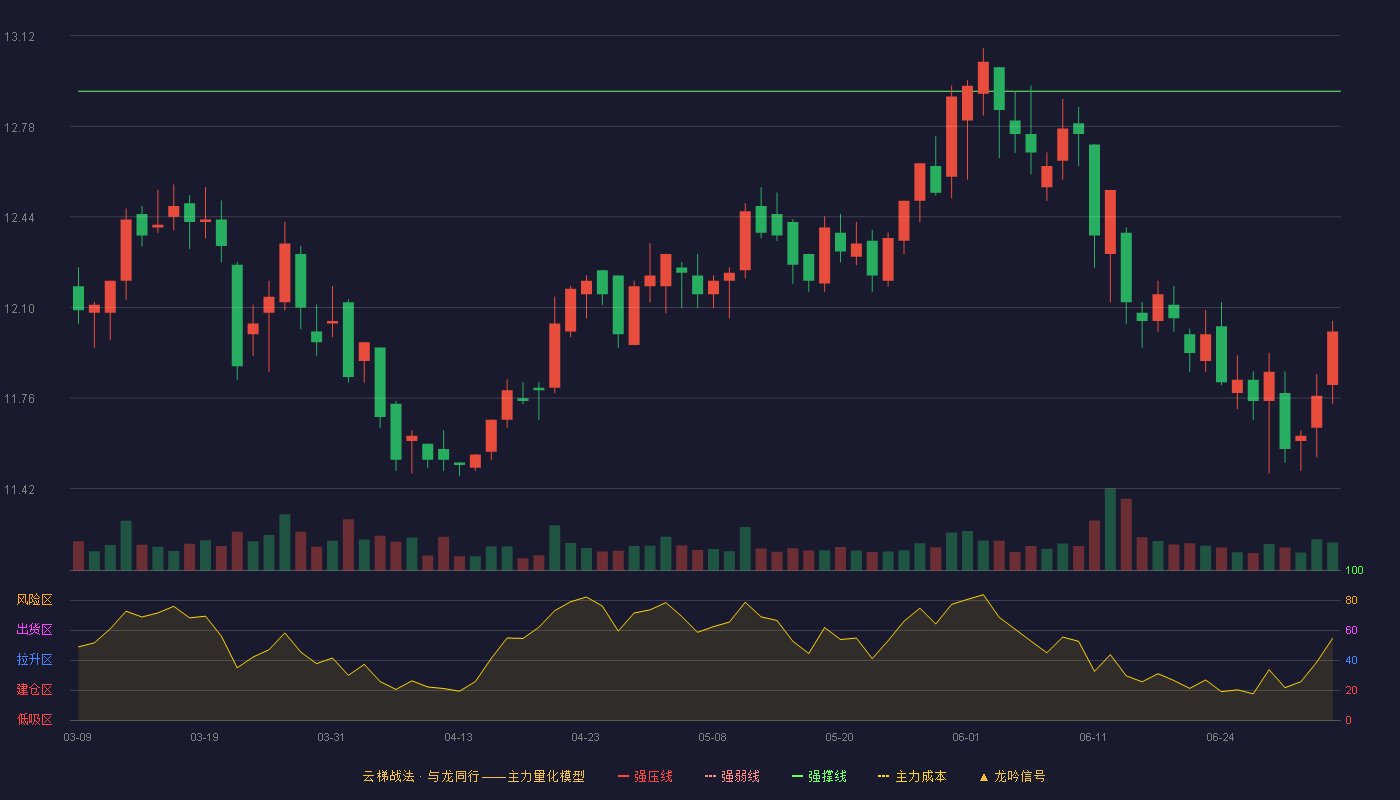Click the first green candlestick above 03-09
Viewport: 1400px width, 800px height.
(78, 298)
